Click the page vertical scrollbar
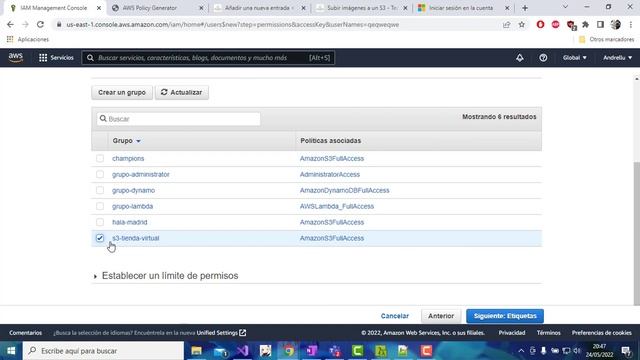The width and height of the screenshot is (640, 360). click(636, 233)
